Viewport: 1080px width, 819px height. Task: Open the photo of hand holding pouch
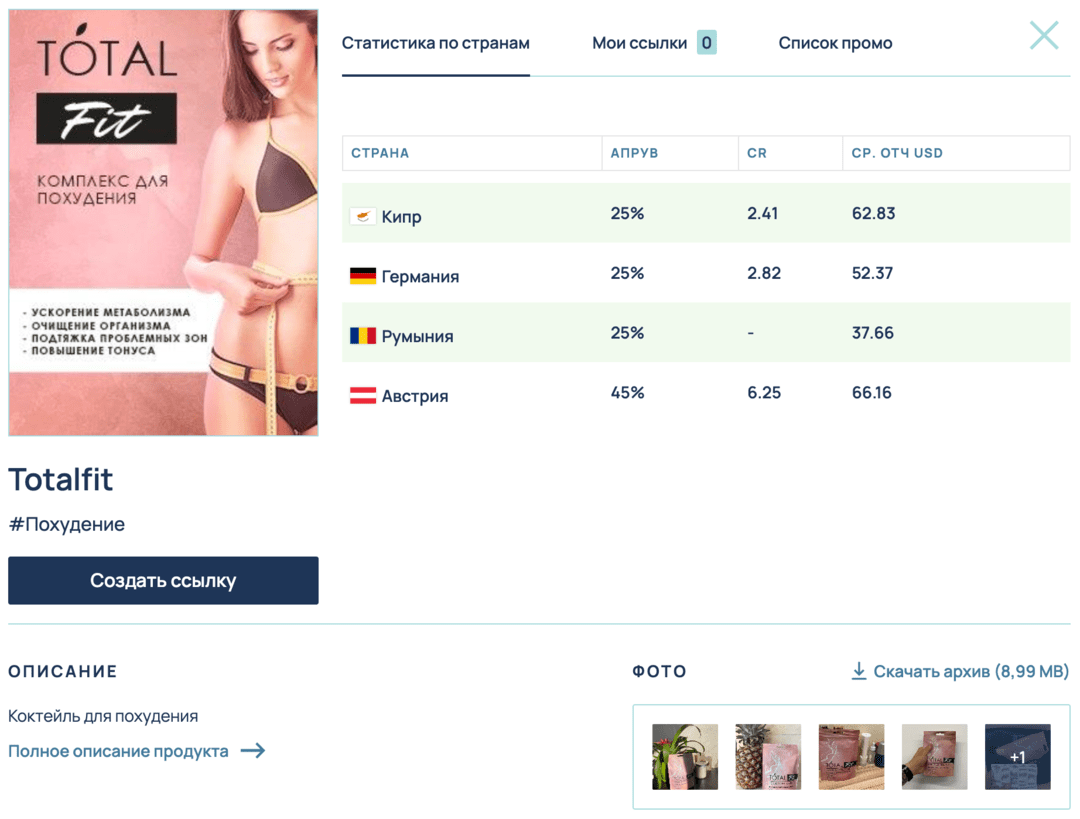[935, 756]
